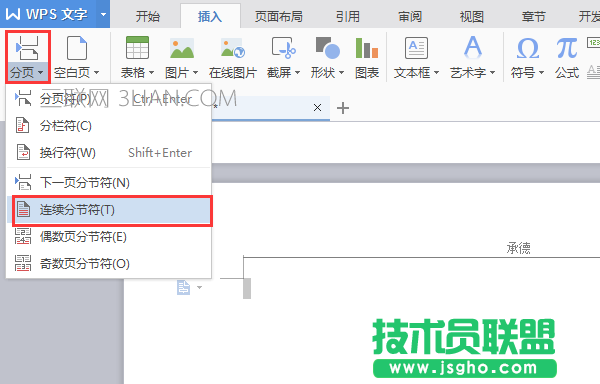Click the 图片 picture icon
The width and height of the screenshot is (600, 384).
point(182,48)
